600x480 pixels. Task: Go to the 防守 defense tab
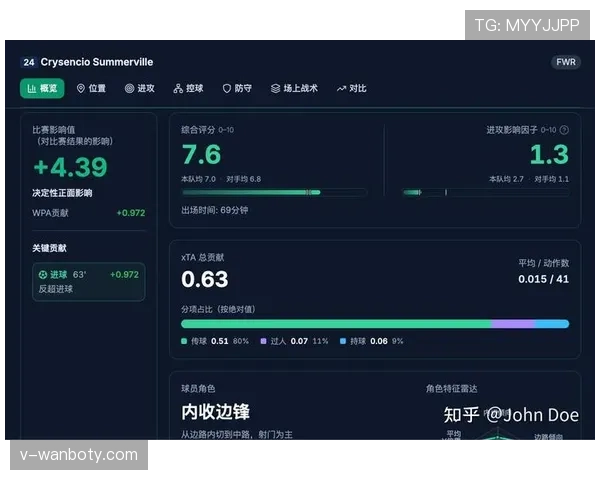(237, 88)
